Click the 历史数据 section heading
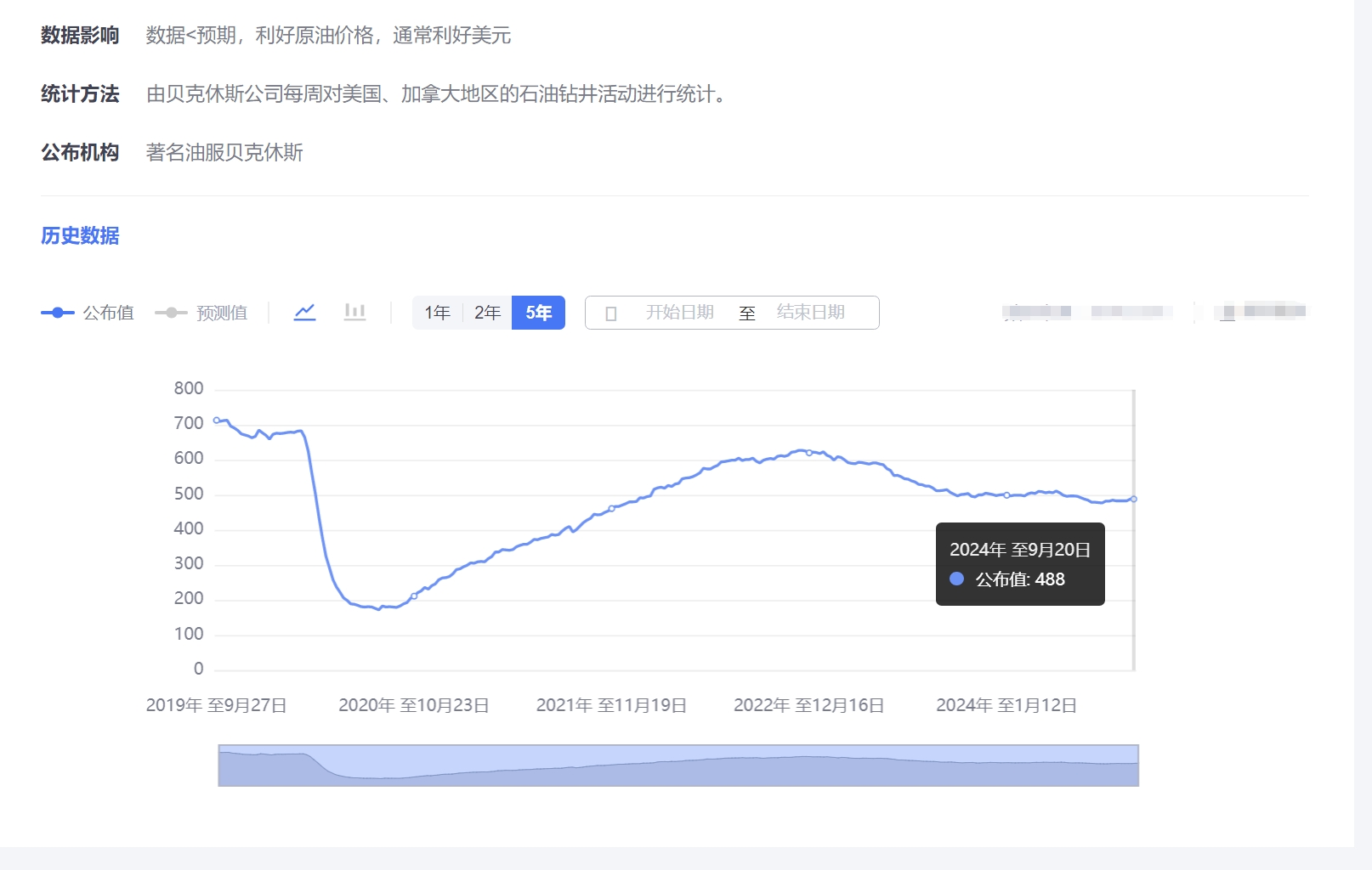The width and height of the screenshot is (1372, 870). click(x=80, y=235)
